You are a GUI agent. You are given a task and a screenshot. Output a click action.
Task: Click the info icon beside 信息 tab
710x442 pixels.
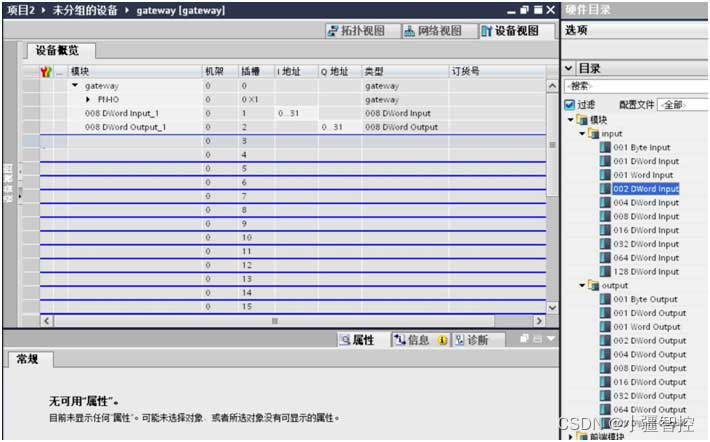coord(442,340)
